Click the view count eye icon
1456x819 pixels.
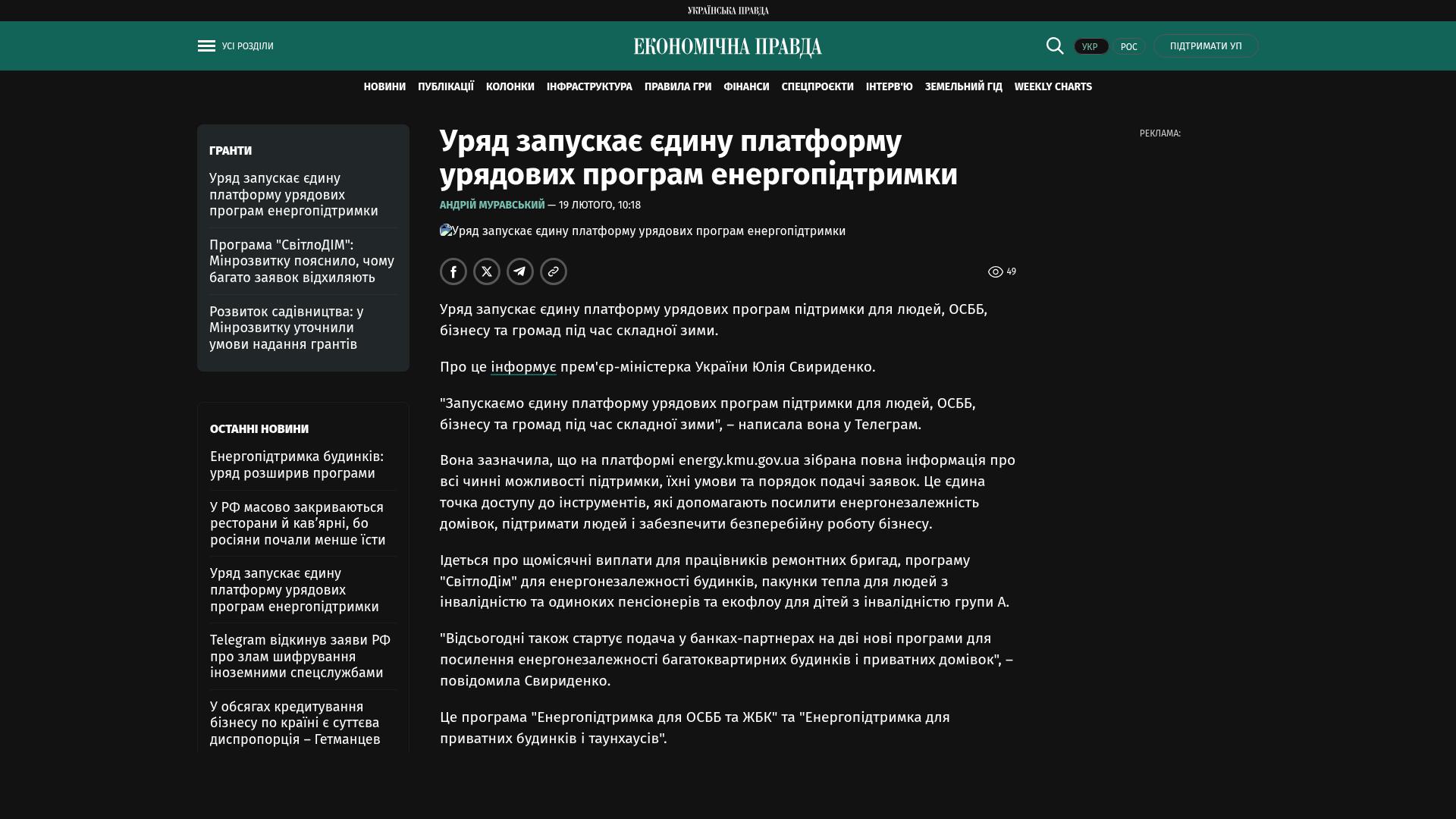tap(996, 272)
